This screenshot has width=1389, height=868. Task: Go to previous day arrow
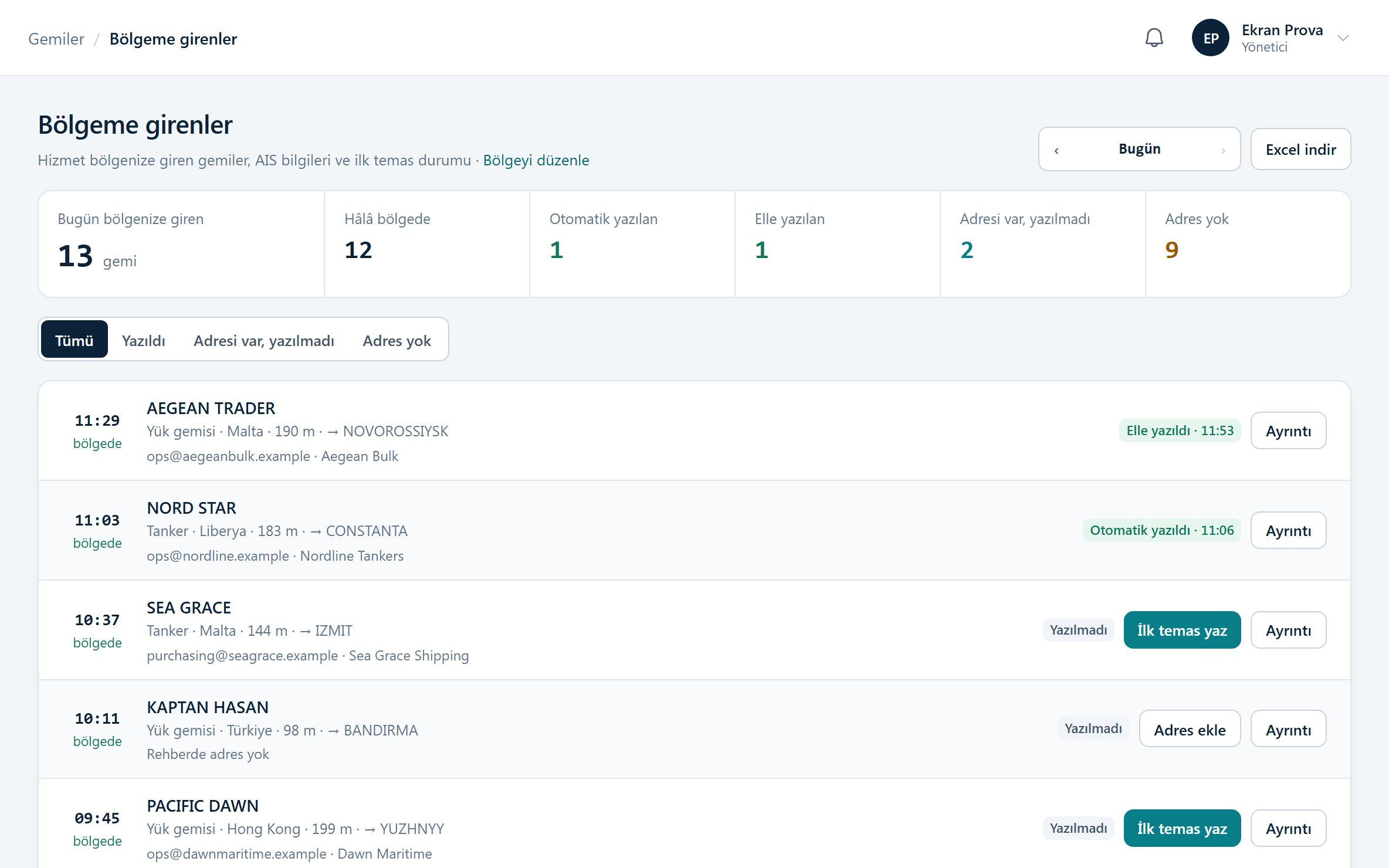click(1056, 150)
